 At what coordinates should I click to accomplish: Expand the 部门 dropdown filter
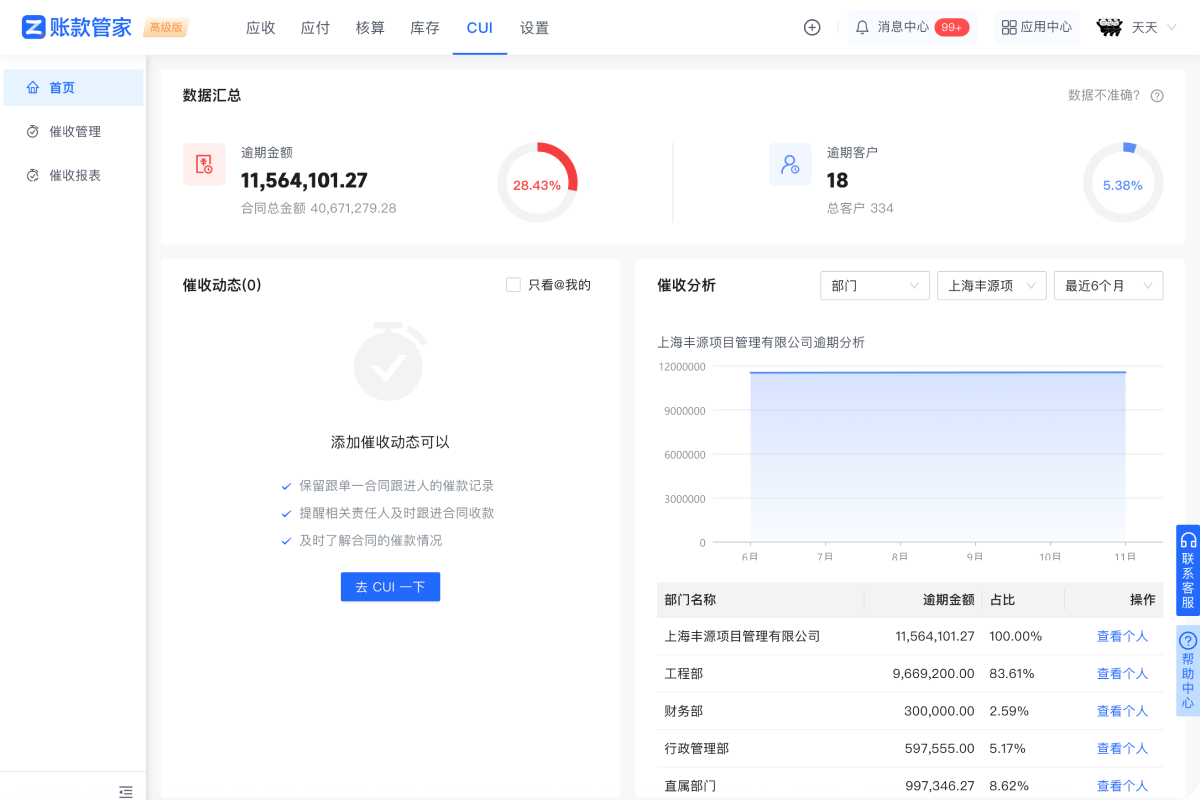(874, 286)
